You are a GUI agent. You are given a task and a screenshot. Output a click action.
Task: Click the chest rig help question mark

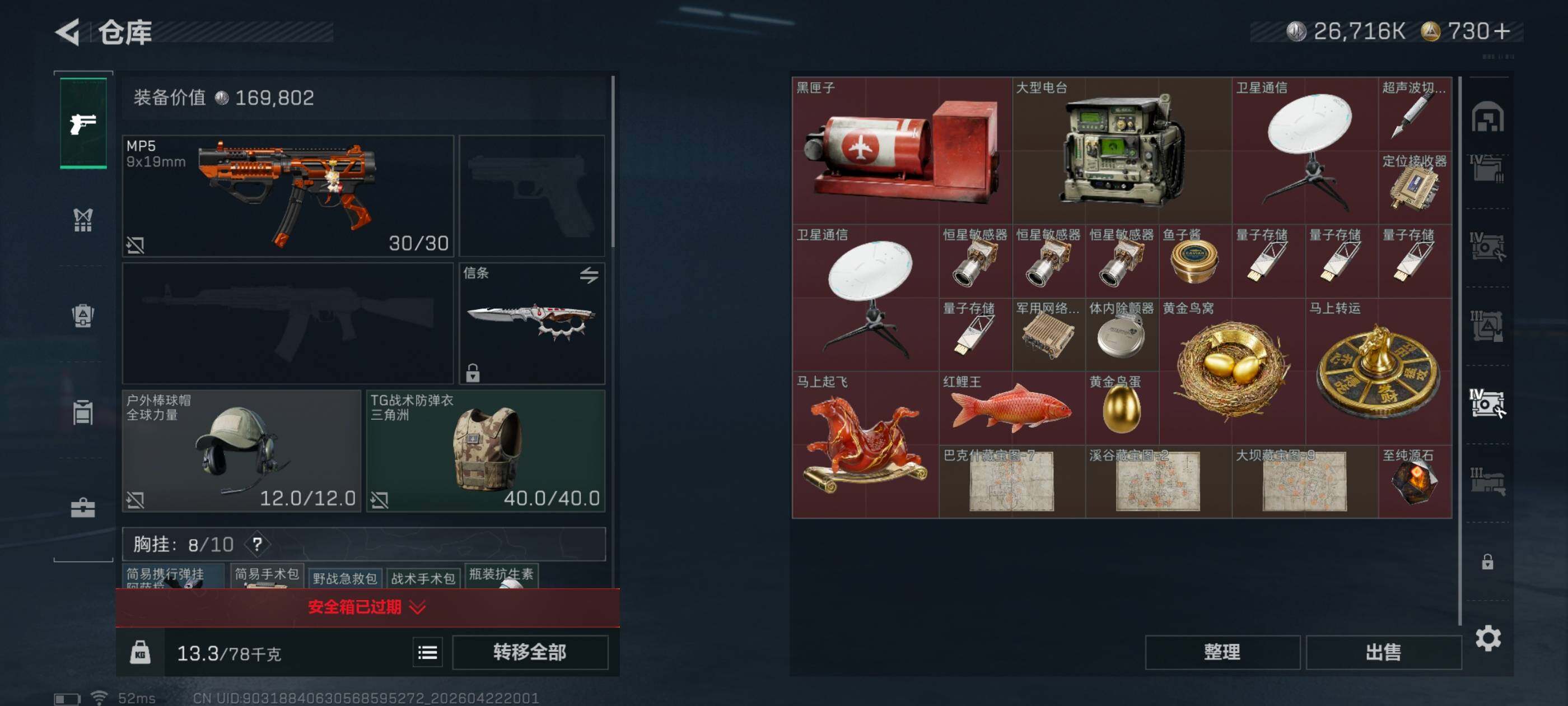(x=258, y=544)
